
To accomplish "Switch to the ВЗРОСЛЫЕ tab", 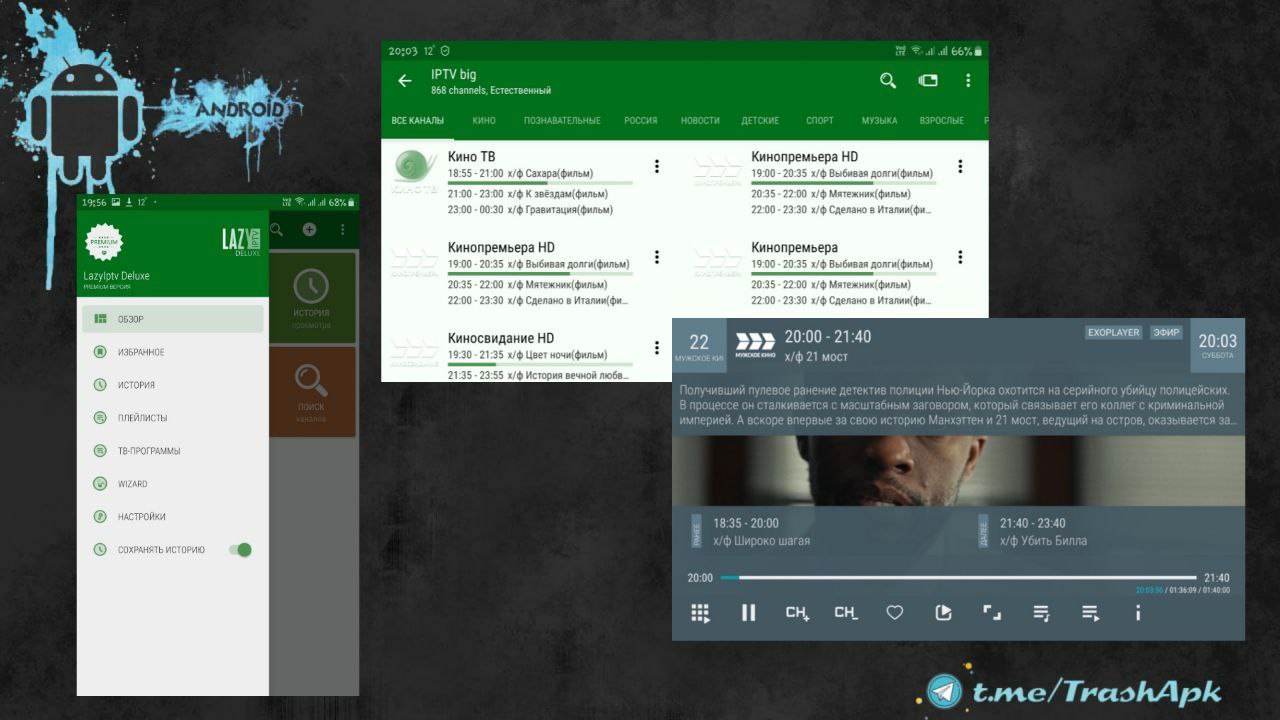I will [942, 121].
